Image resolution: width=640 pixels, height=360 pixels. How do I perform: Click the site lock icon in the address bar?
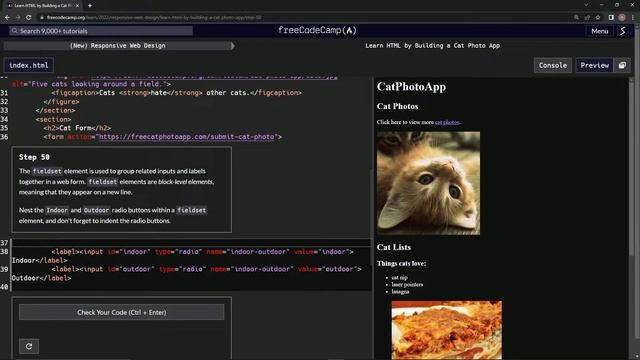tap(42, 18)
